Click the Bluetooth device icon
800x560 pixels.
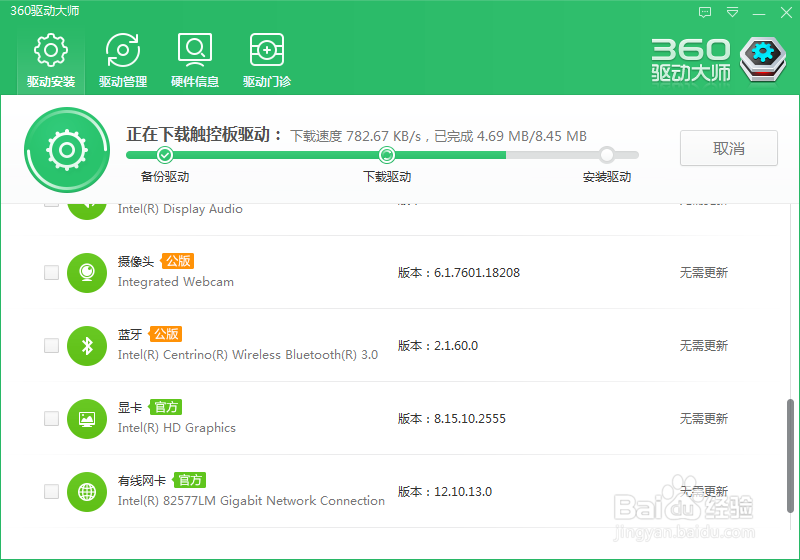(87, 346)
